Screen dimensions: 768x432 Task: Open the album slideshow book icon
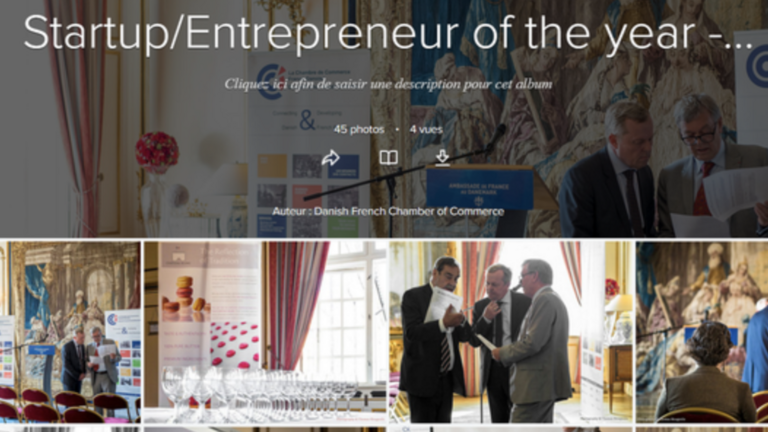pyautogui.click(x=388, y=158)
